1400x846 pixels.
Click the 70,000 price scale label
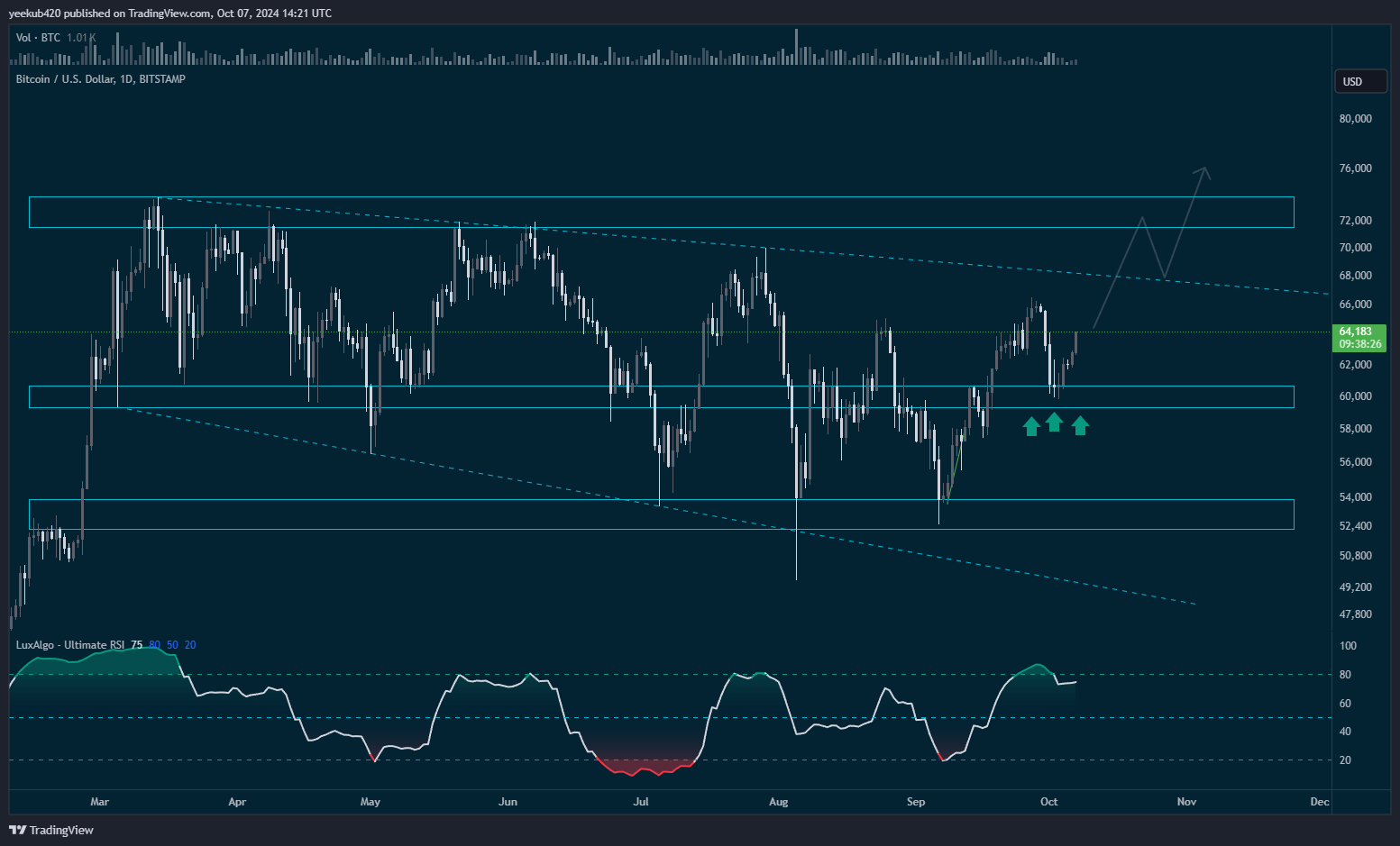[x=1355, y=248]
